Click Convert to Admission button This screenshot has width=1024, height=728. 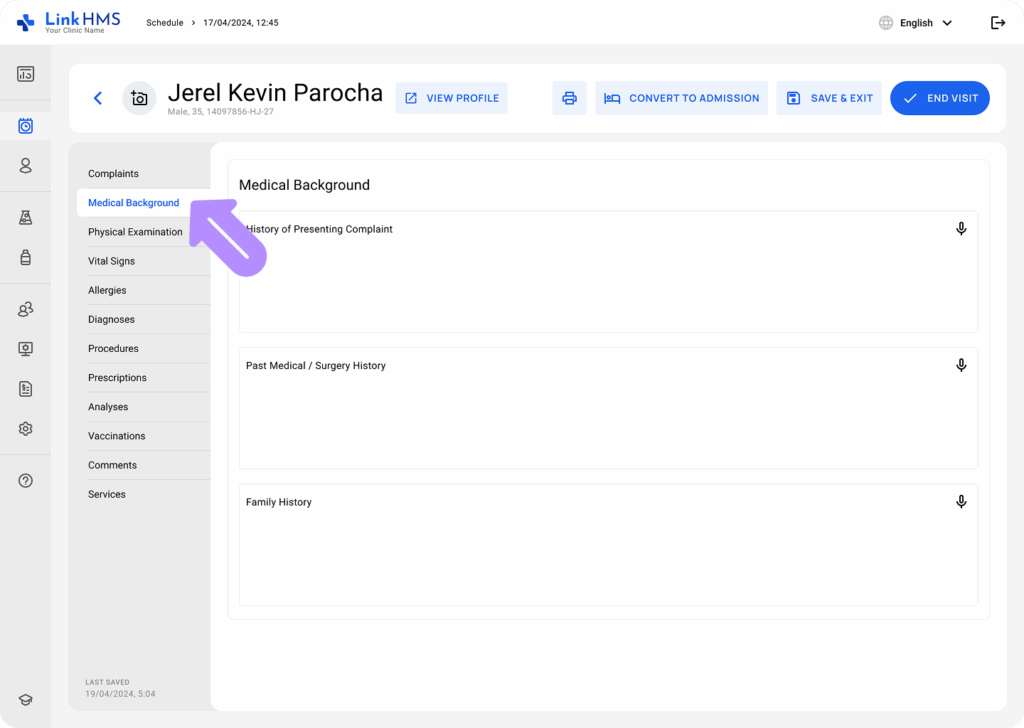(x=681, y=98)
